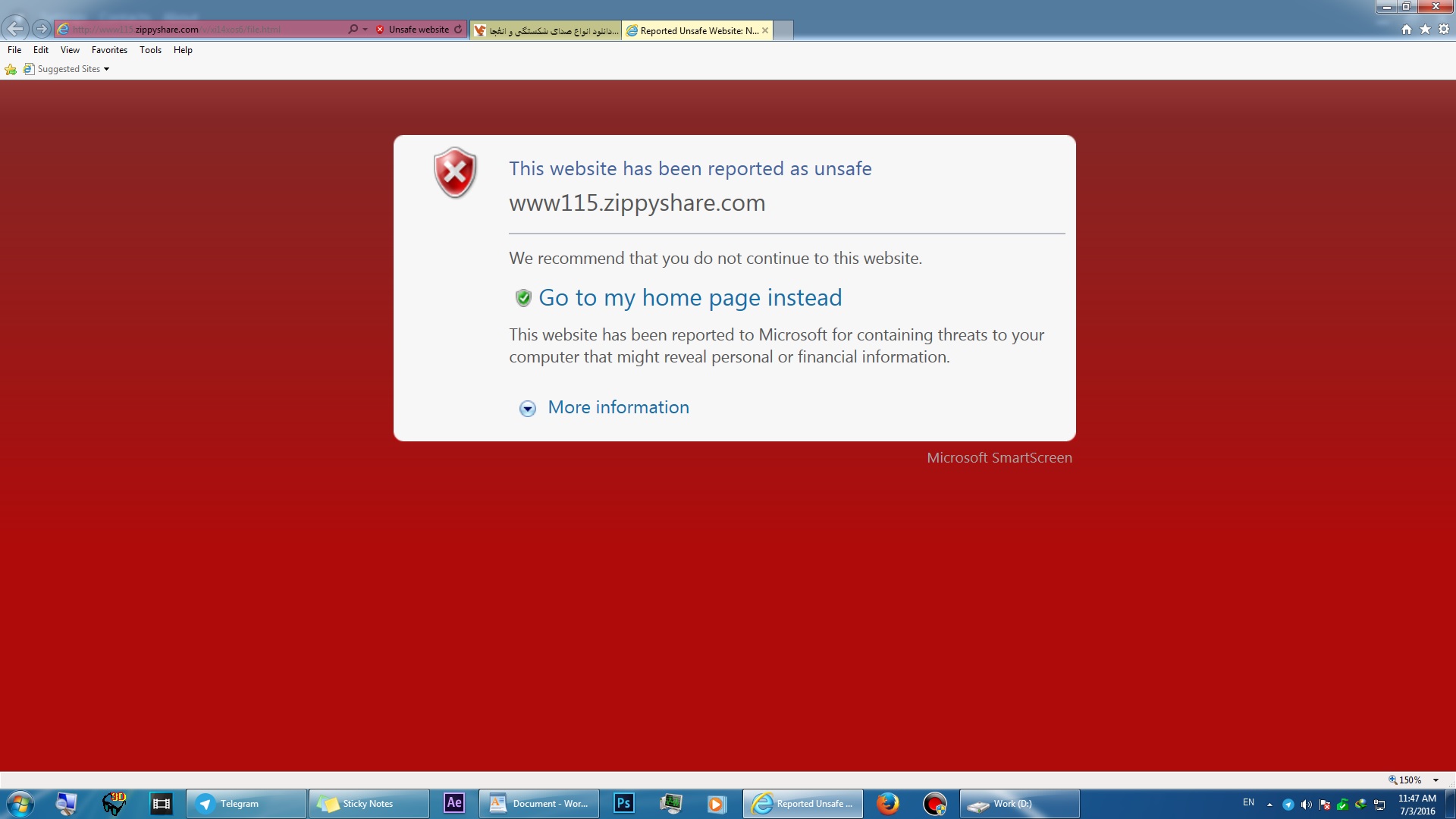Open the 3D glasses app in the taskbar
Viewport: 1456px width, 819px height.
click(114, 804)
